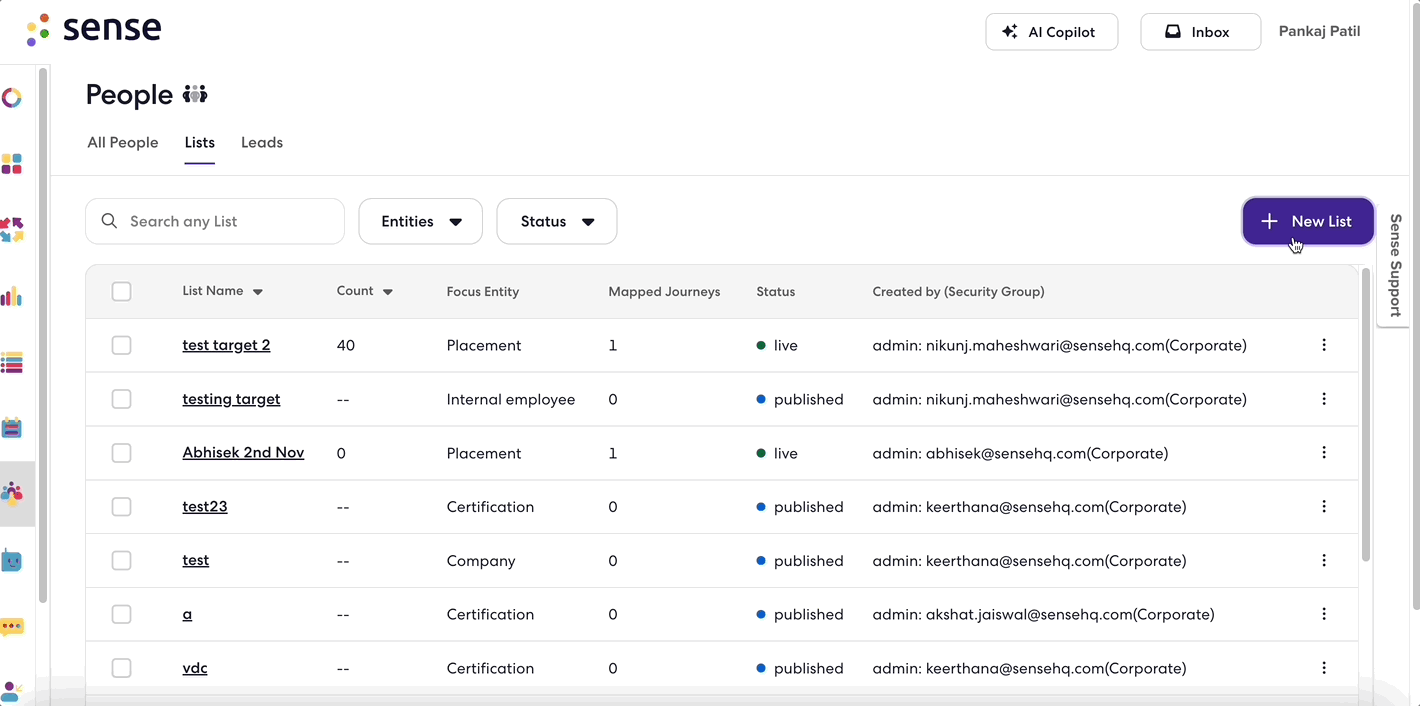1420x706 pixels.
Task: Select checkbox for test23
Action: click(x=121, y=507)
